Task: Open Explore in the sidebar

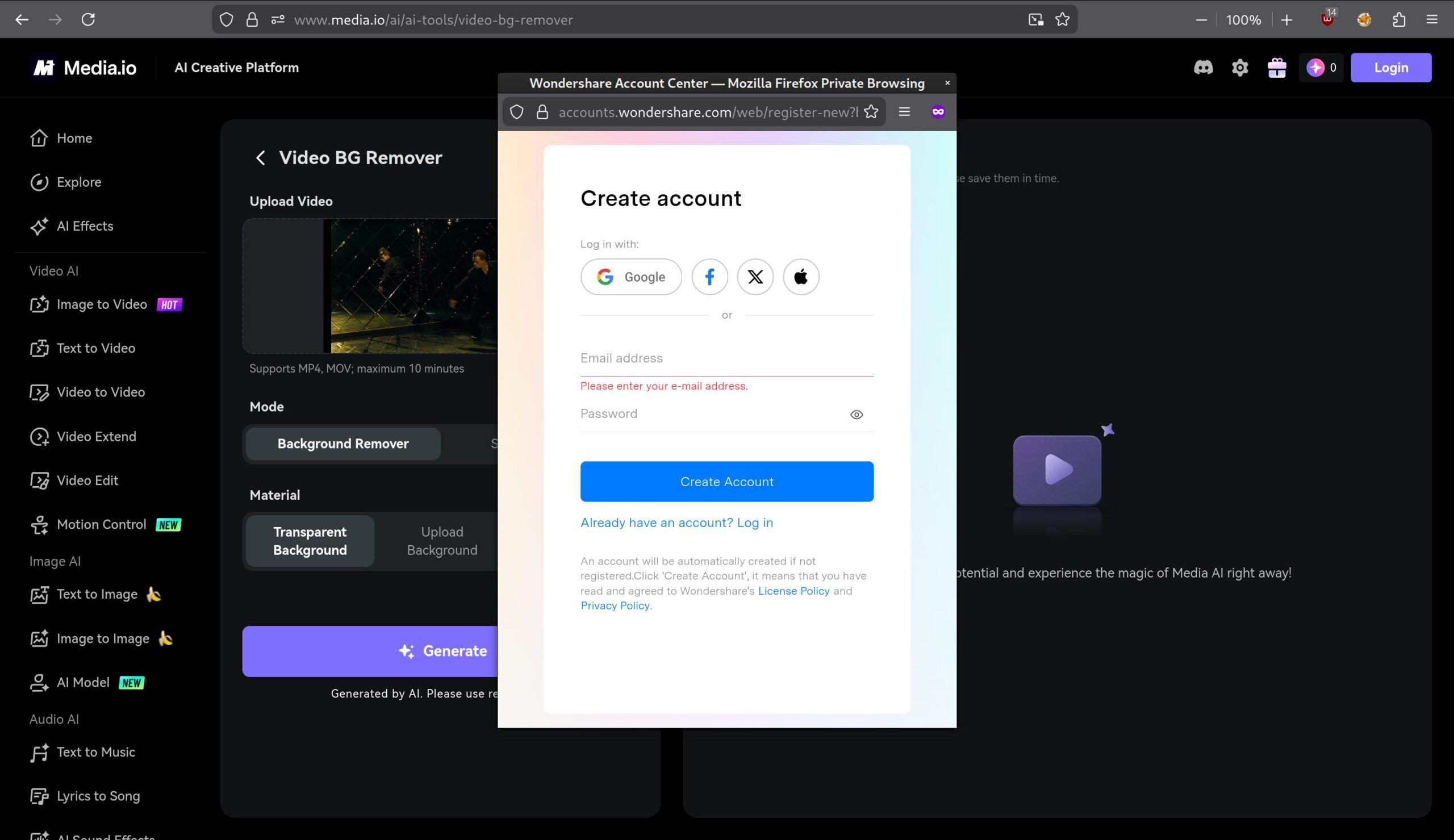Action: point(78,182)
